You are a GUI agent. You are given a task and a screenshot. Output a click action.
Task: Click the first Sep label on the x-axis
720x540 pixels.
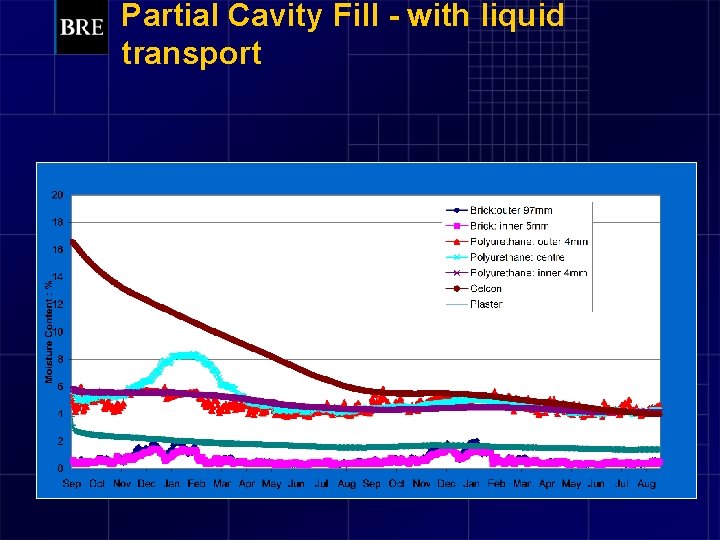pos(72,484)
